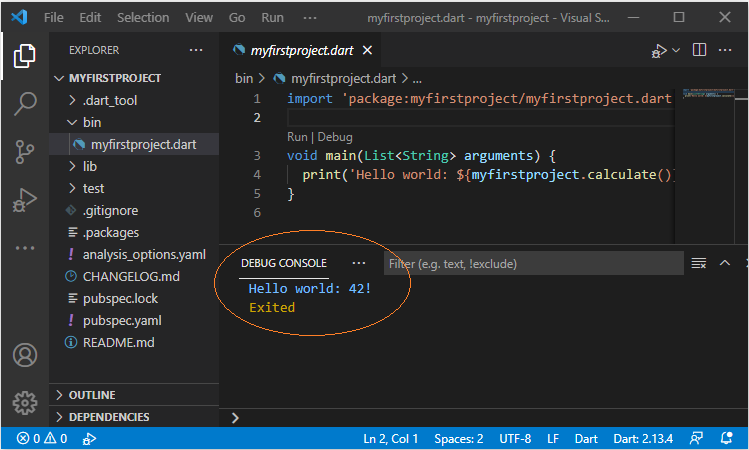The image size is (749, 450).
Task: Open the Run and Debug view
Action: click(x=24, y=200)
